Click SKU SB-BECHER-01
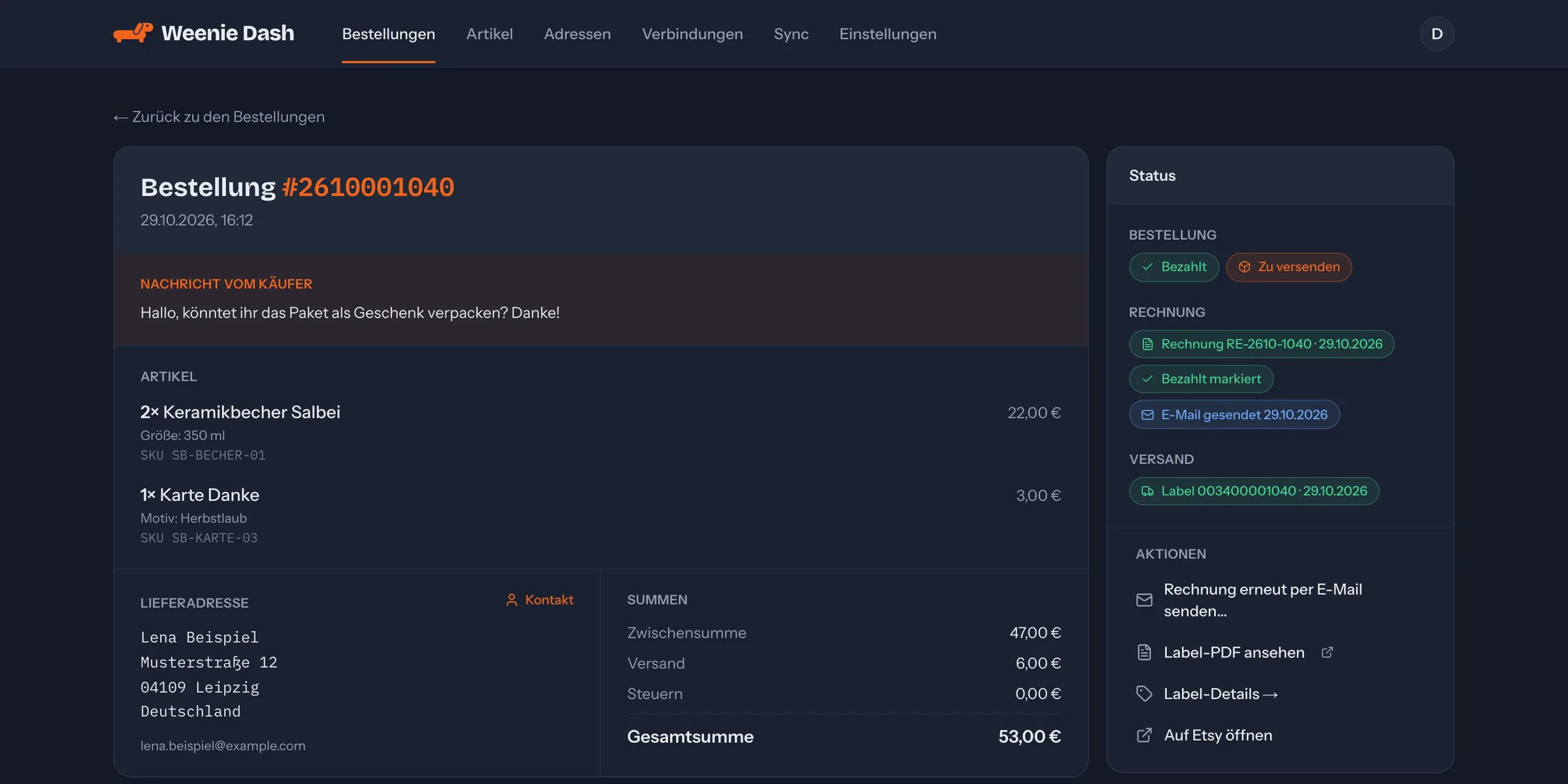 point(203,455)
